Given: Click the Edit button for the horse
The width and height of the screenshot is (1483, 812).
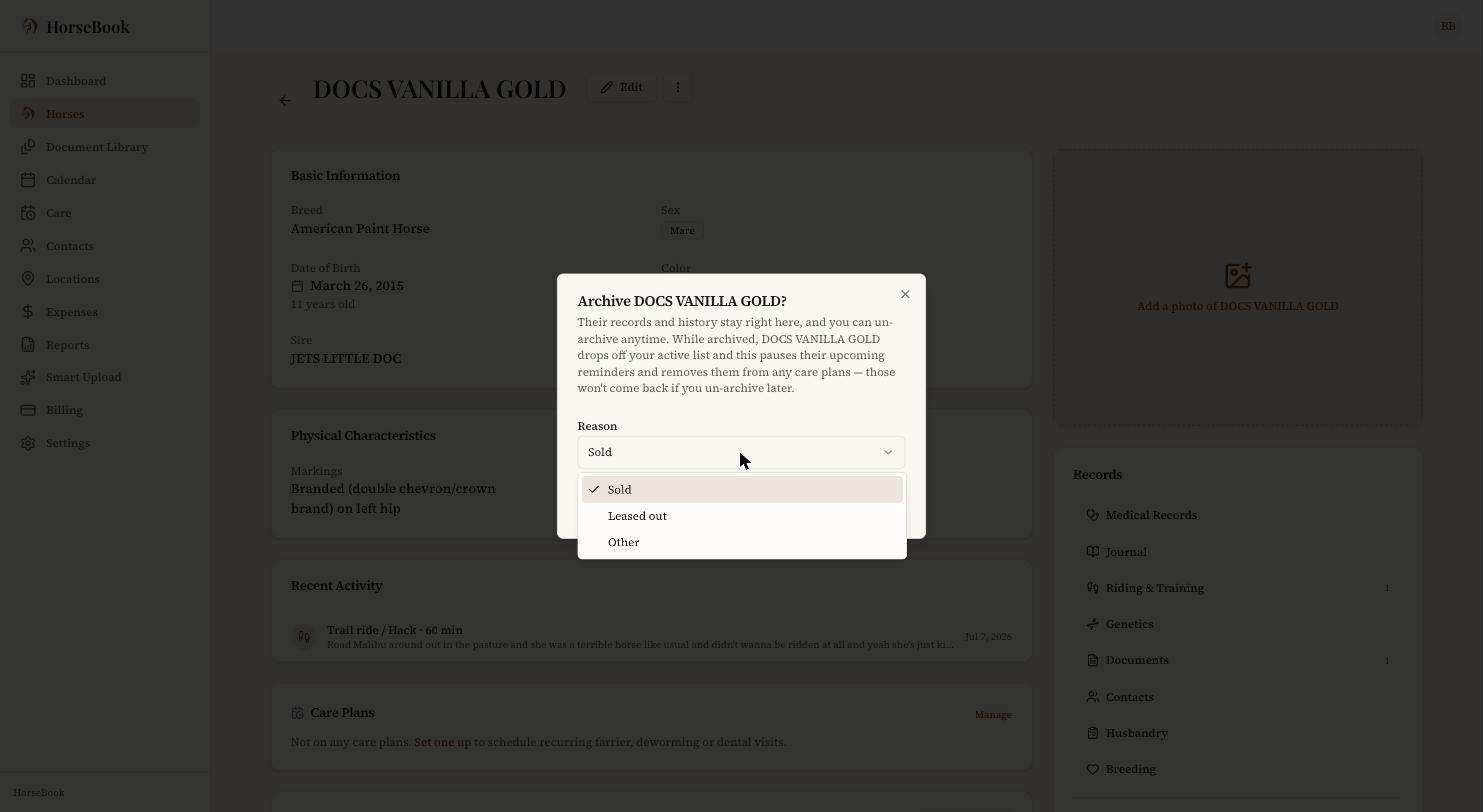Looking at the screenshot, I should 622,87.
